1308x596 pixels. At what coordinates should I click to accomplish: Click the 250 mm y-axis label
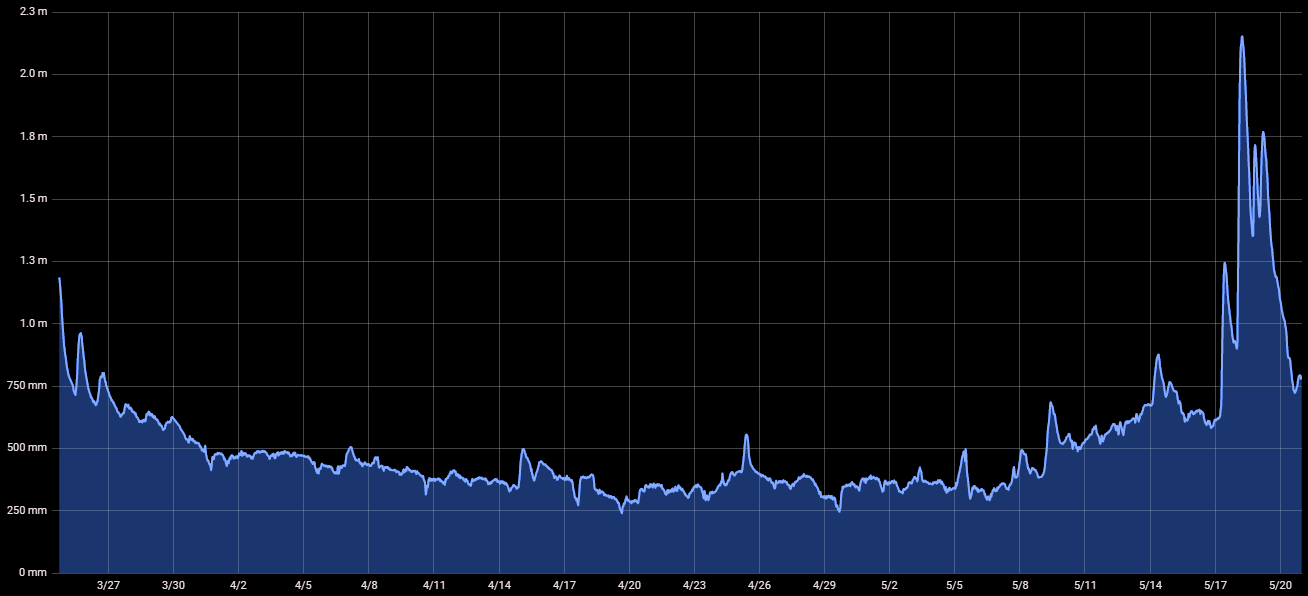coord(29,511)
